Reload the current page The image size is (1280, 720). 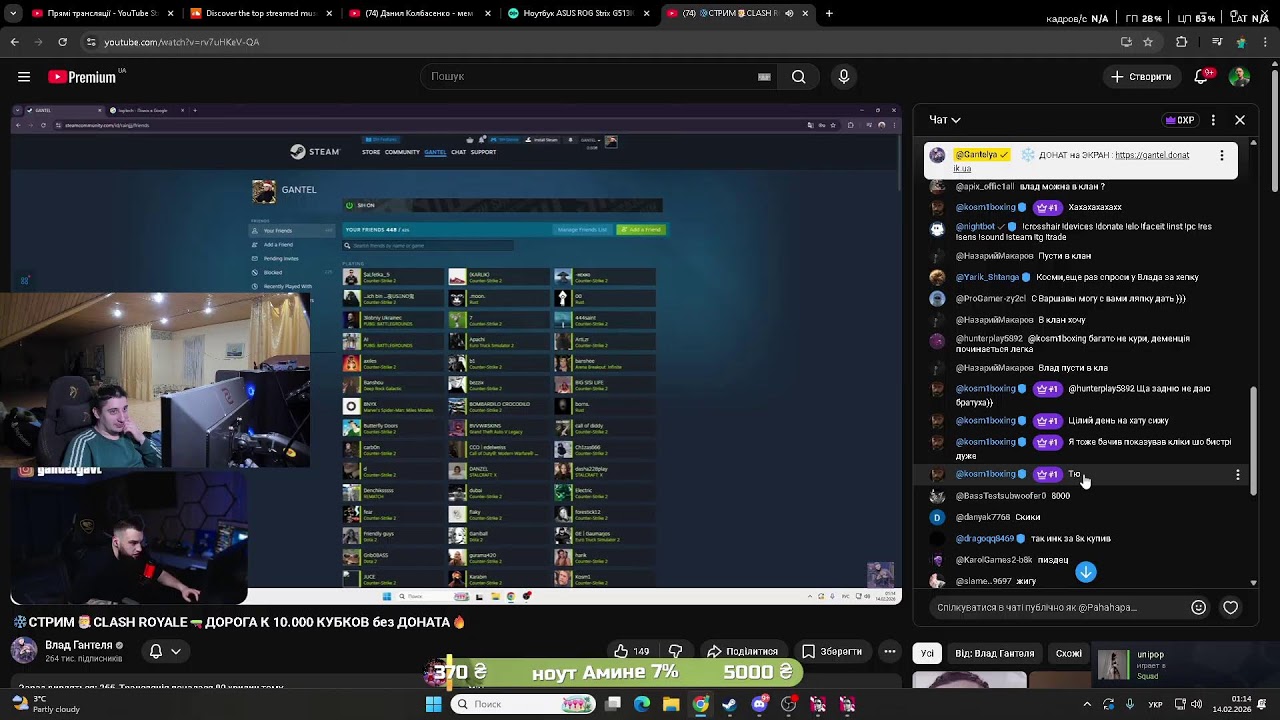click(62, 42)
